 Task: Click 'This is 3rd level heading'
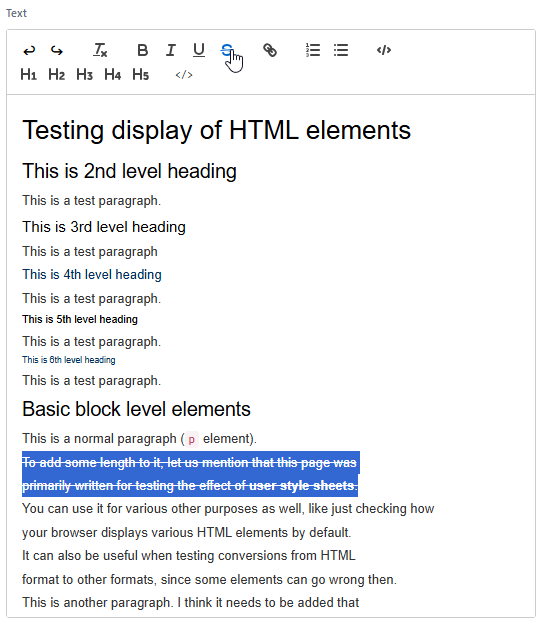tap(104, 227)
